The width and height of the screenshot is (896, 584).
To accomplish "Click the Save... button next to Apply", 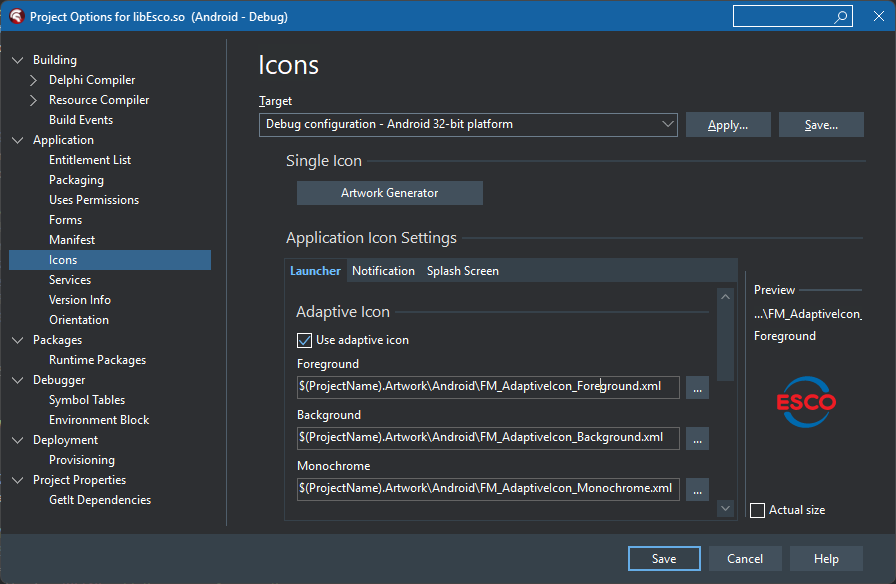I will (x=821, y=125).
